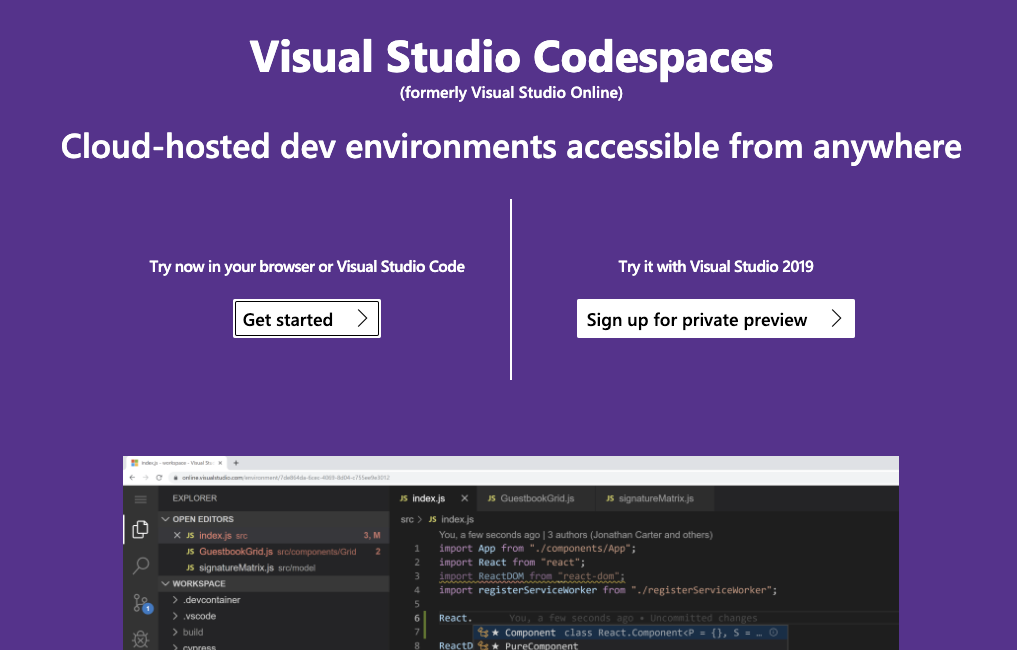This screenshot has height=650, width=1017.
Task: Click browser forward arrow in embedded screenshot
Action: pyautogui.click(x=145, y=477)
